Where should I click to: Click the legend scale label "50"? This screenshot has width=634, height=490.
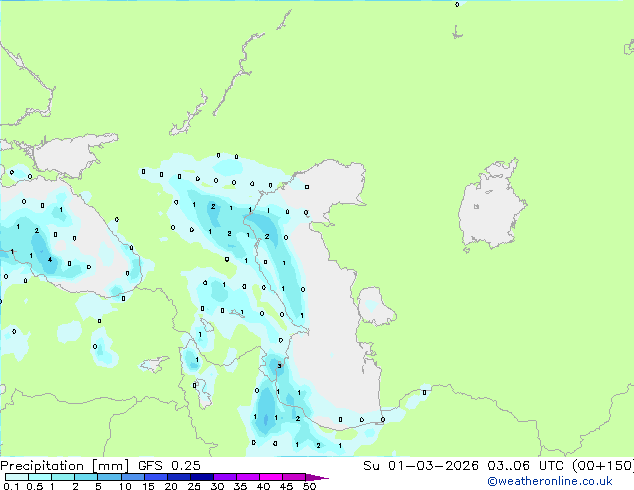[309, 486]
